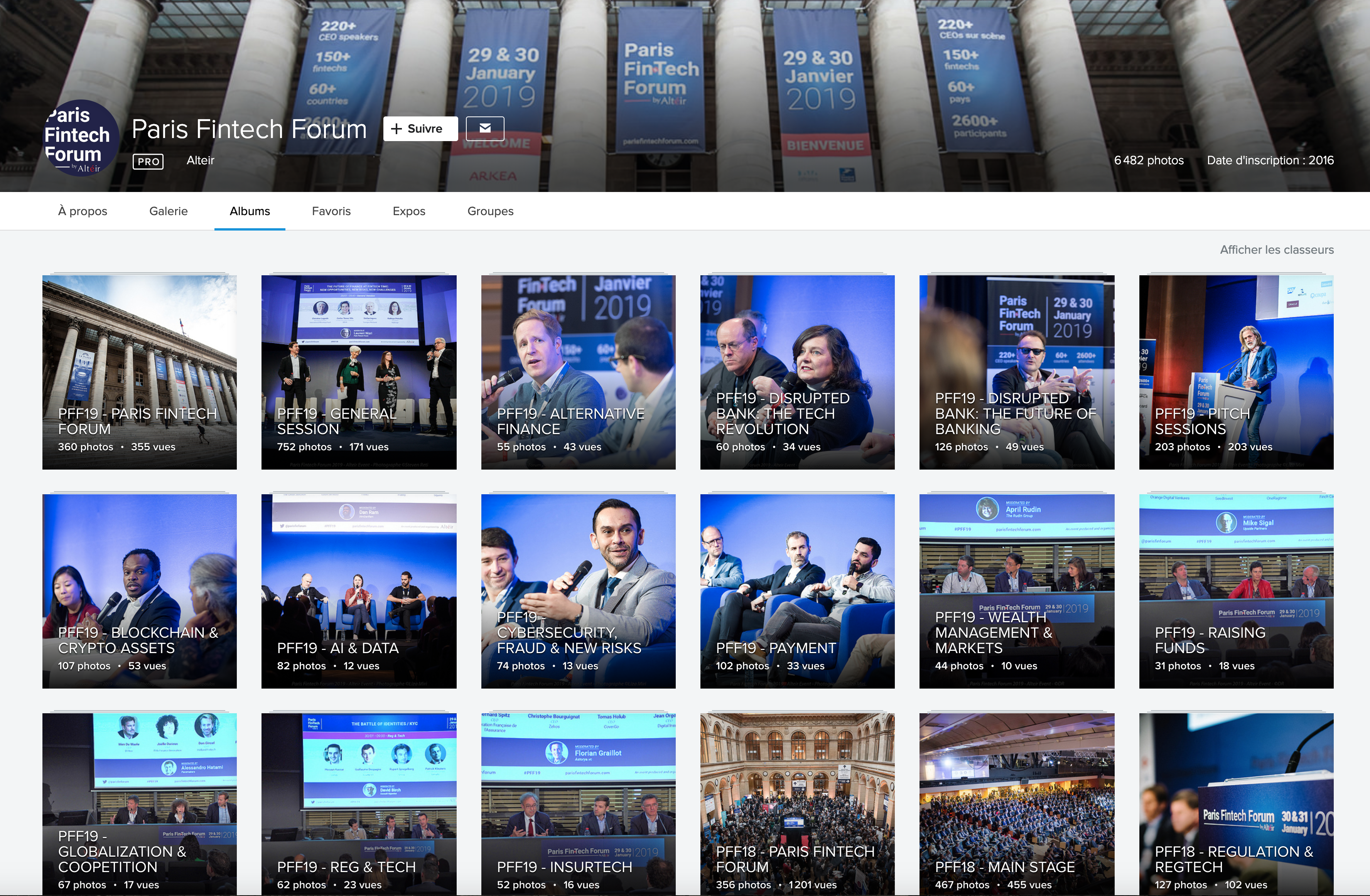Image resolution: width=1370 pixels, height=896 pixels.
Task: Open the PFF19 - General Session album
Action: tap(359, 372)
